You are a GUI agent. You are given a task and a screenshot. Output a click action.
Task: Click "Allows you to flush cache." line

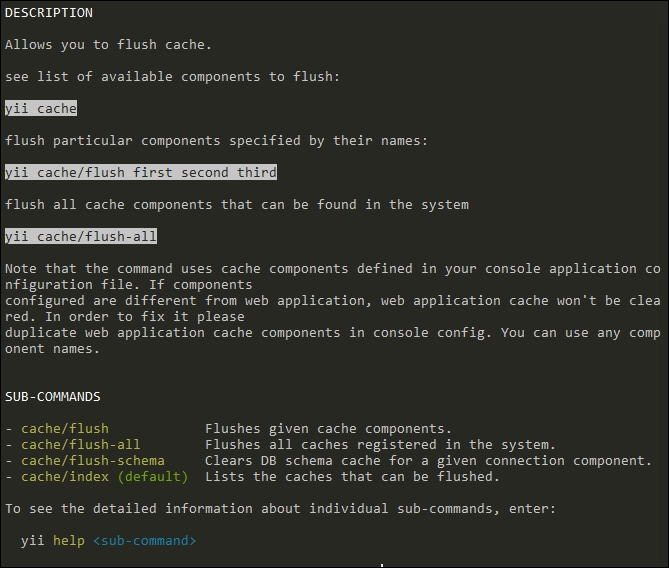coord(109,45)
